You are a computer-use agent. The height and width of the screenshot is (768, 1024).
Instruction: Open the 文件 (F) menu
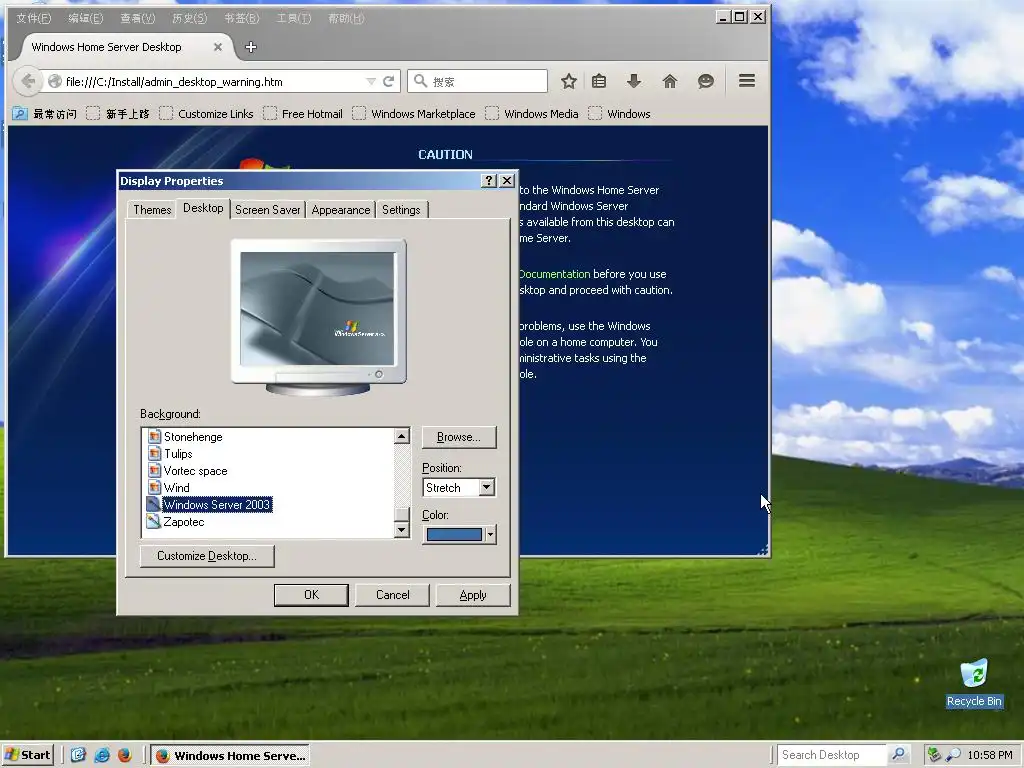(34, 18)
